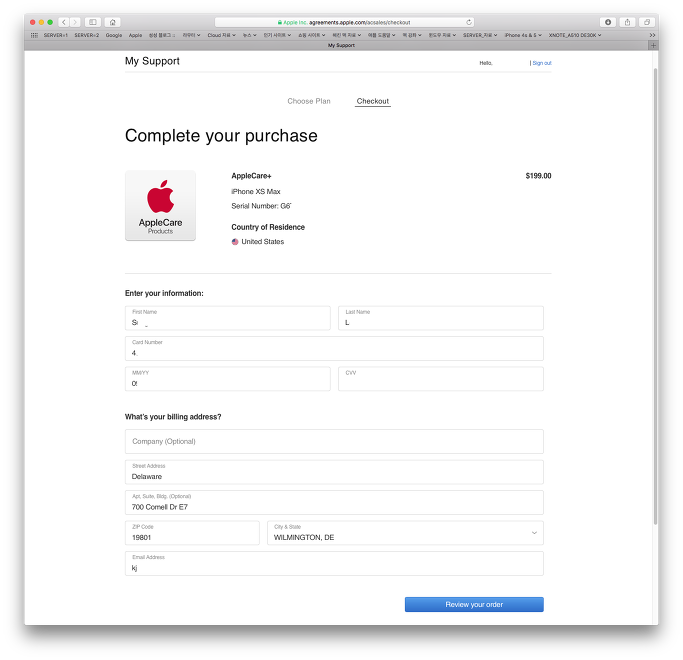Image resolution: width=683 pixels, height=660 pixels.
Task: Open the City & State dropdown
Action: (x=405, y=533)
